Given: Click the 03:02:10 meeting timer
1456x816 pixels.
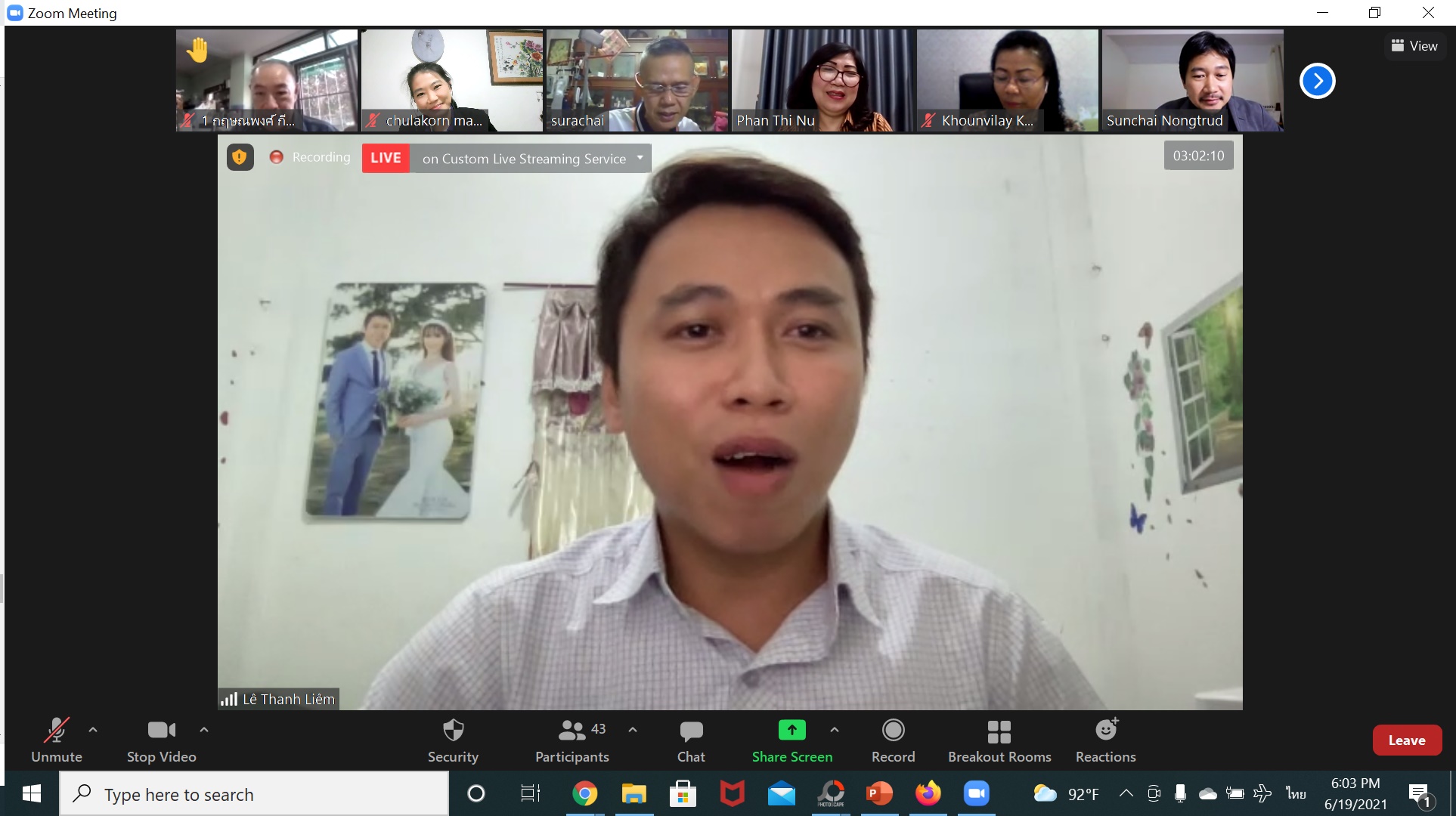Looking at the screenshot, I should (x=1198, y=156).
